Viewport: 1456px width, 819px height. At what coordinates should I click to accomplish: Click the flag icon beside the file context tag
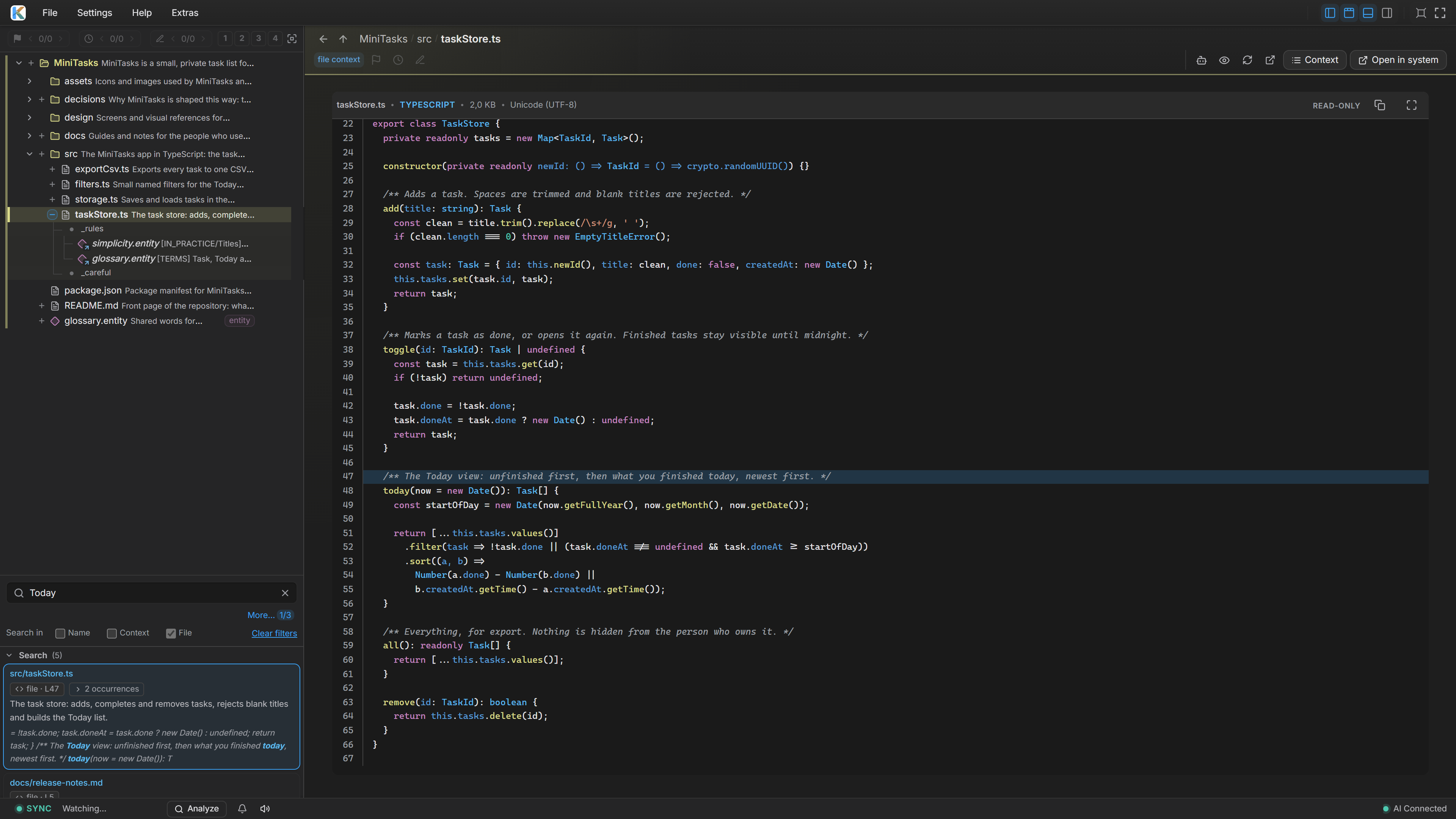pos(377,60)
